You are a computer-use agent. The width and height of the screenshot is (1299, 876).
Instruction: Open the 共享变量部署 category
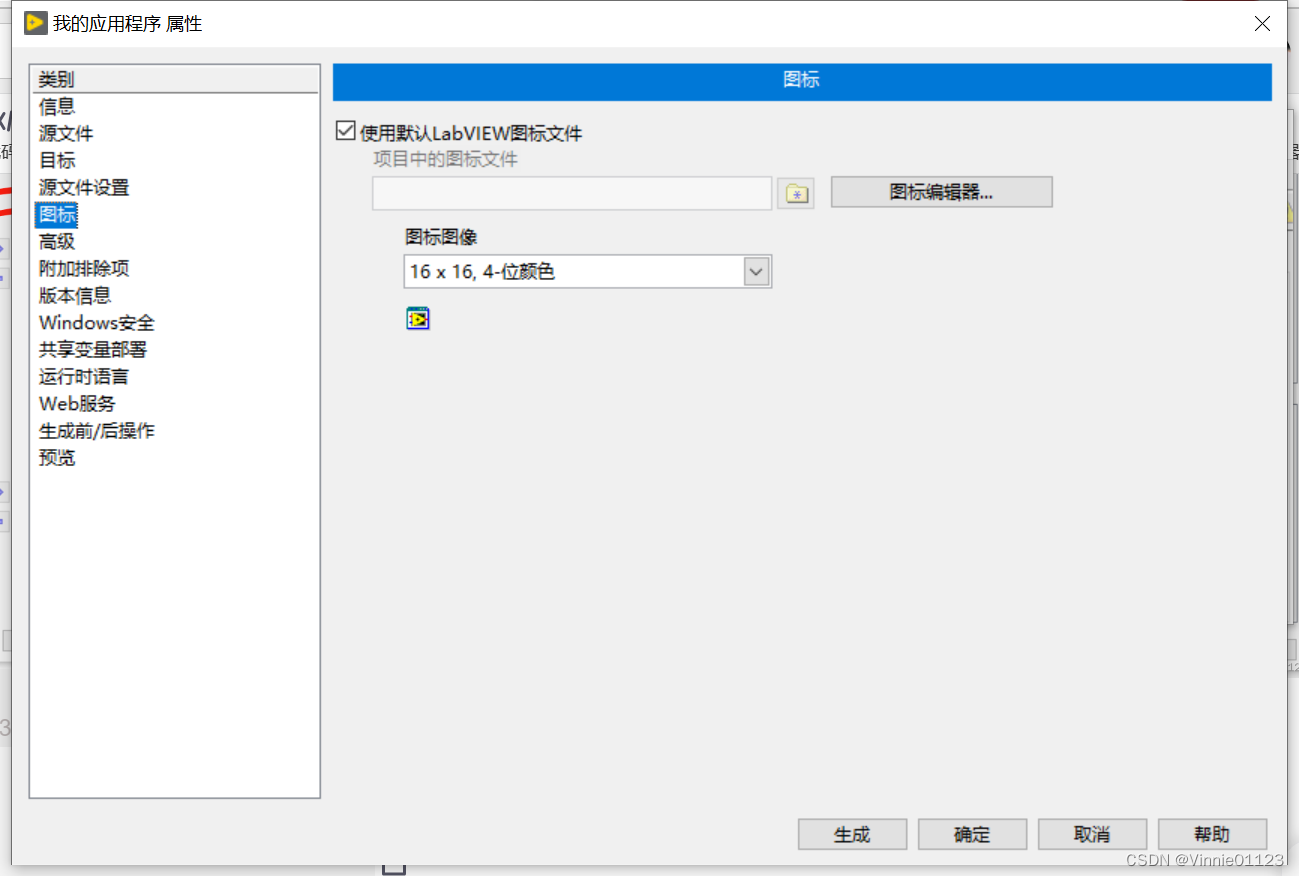[93, 349]
